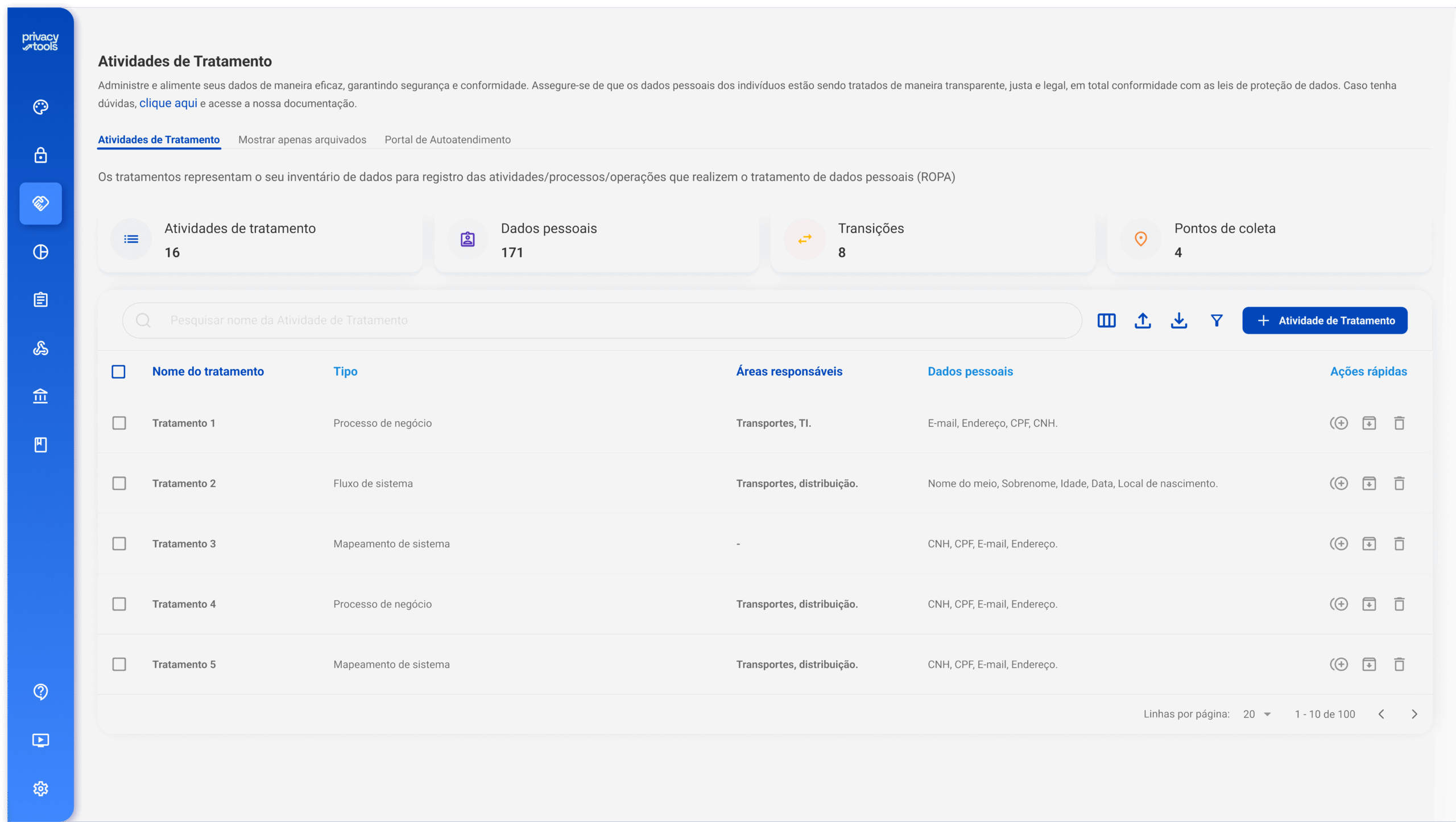This screenshot has width=1456, height=822.
Task: Open the Portal de Autoatendimento tab
Action: [448, 140]
